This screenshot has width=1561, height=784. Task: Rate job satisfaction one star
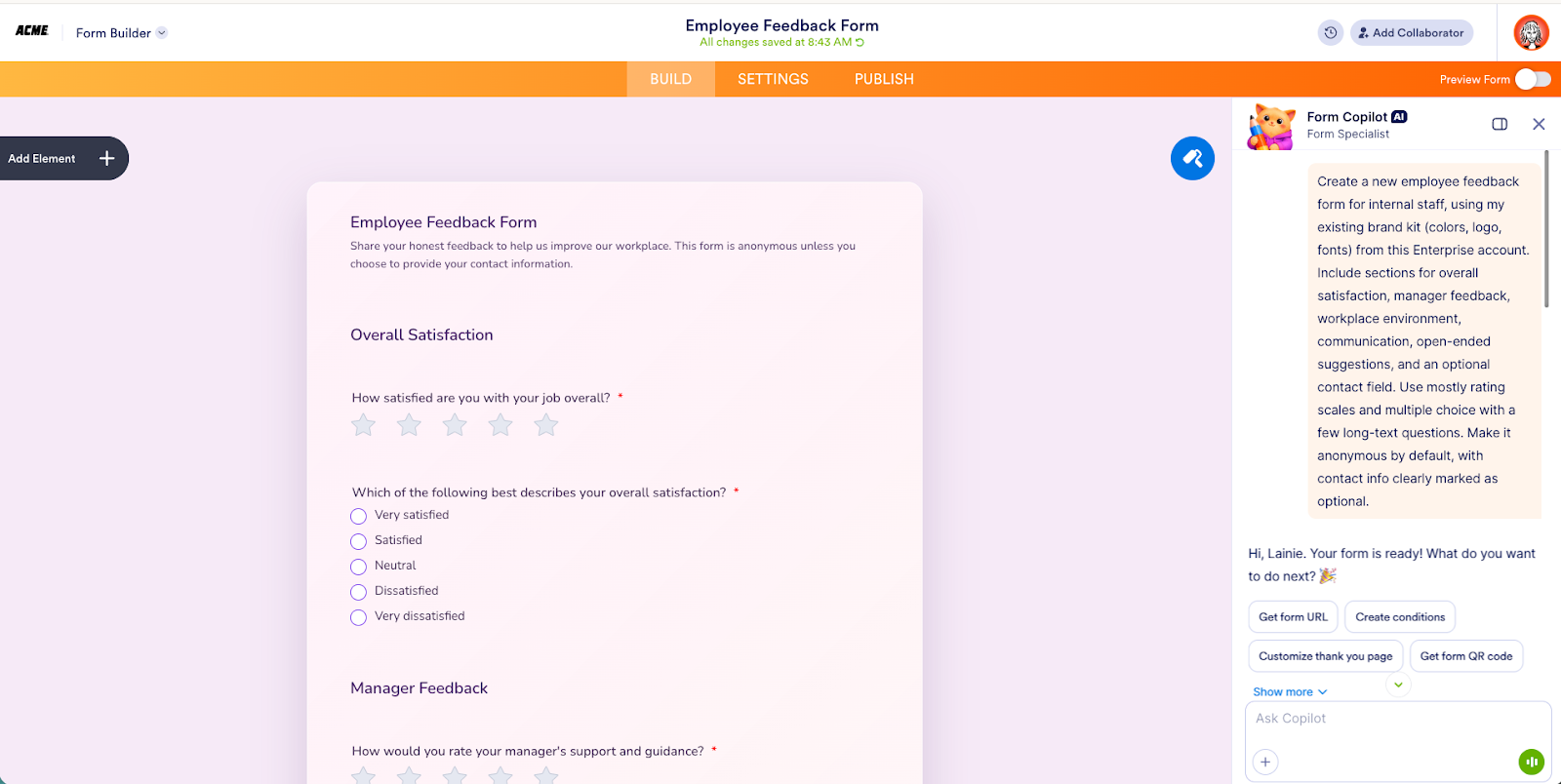[363, 425]
